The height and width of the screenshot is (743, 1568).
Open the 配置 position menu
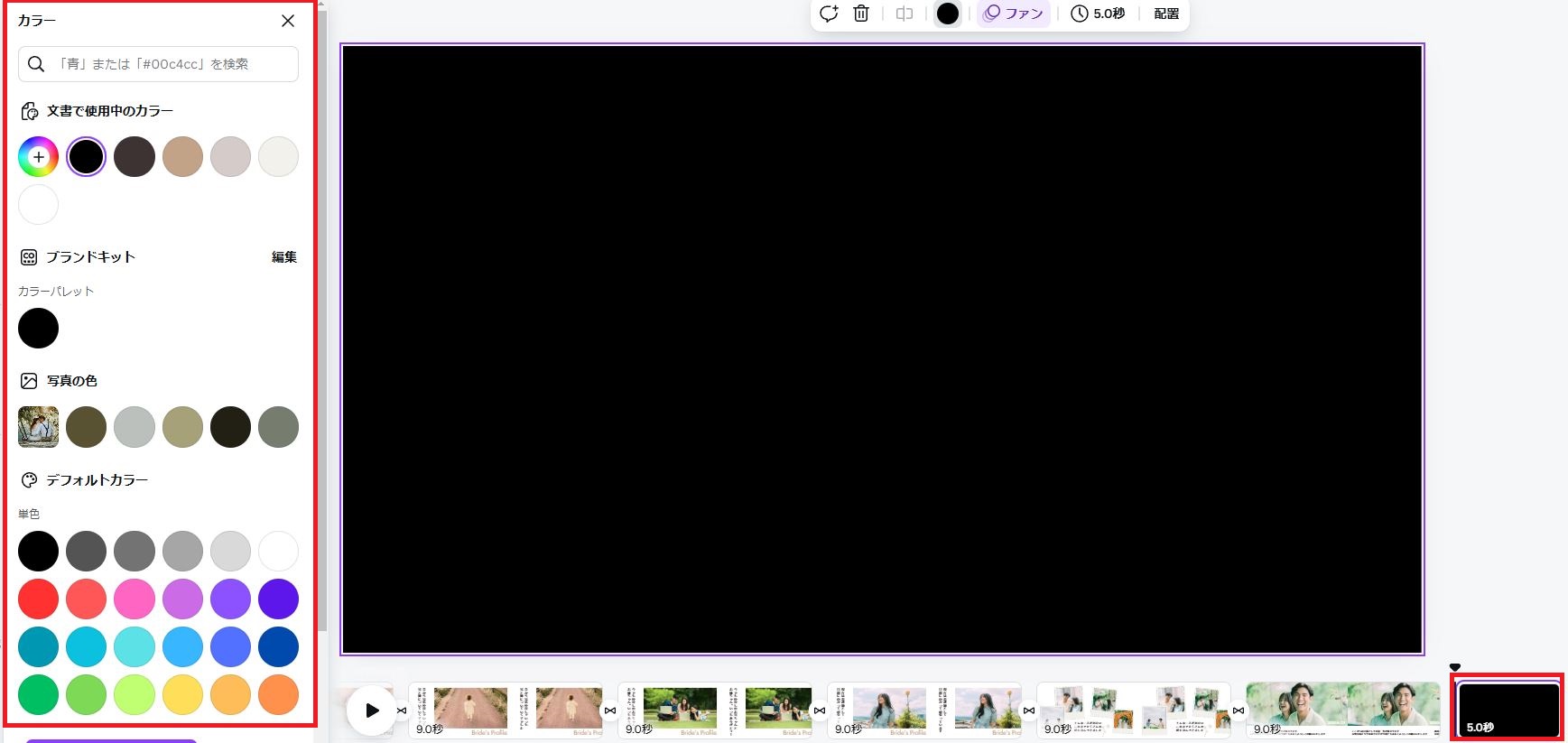point(1166,14)
